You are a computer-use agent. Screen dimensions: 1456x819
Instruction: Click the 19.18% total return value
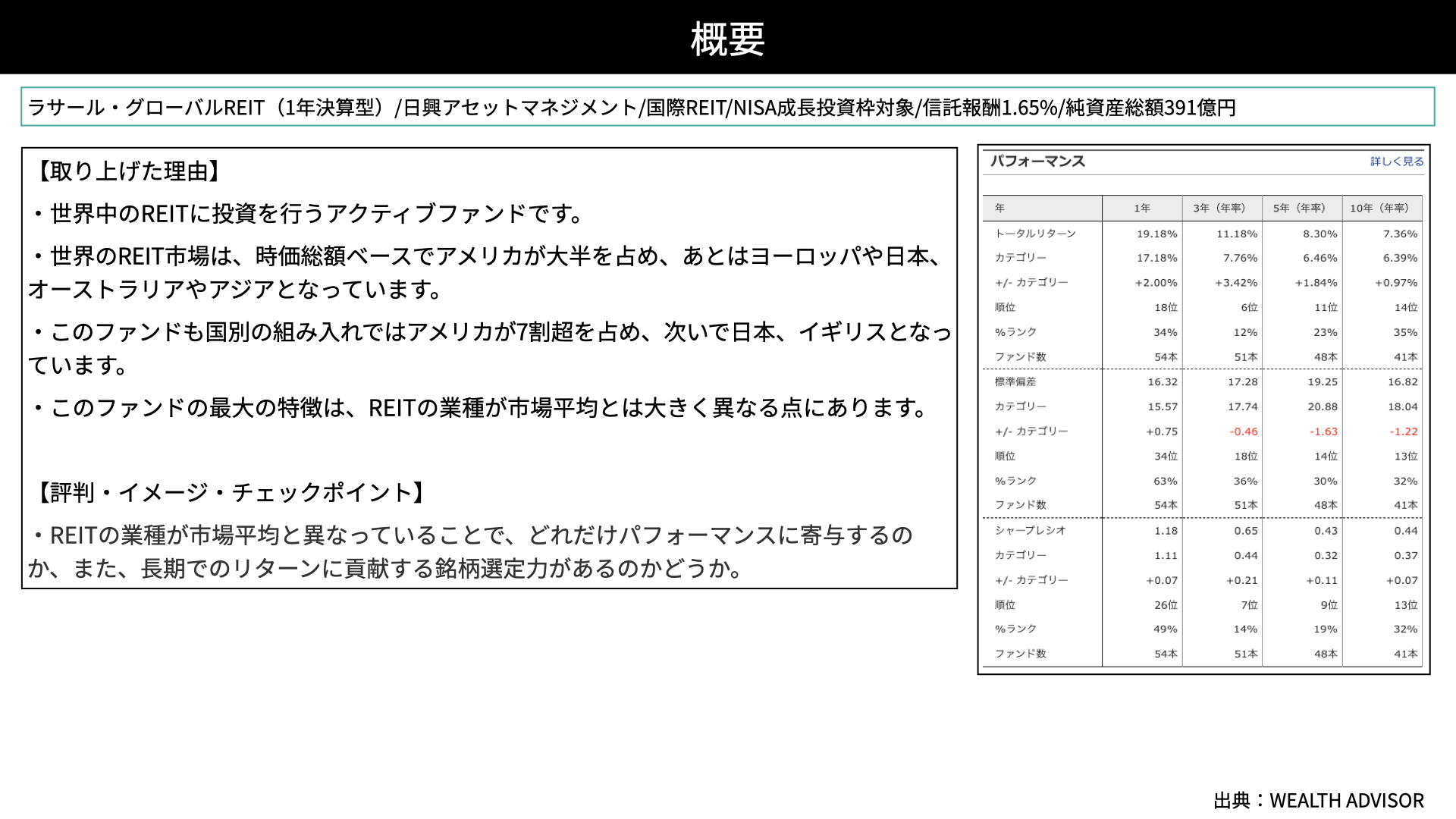(x=1156, y=234)
